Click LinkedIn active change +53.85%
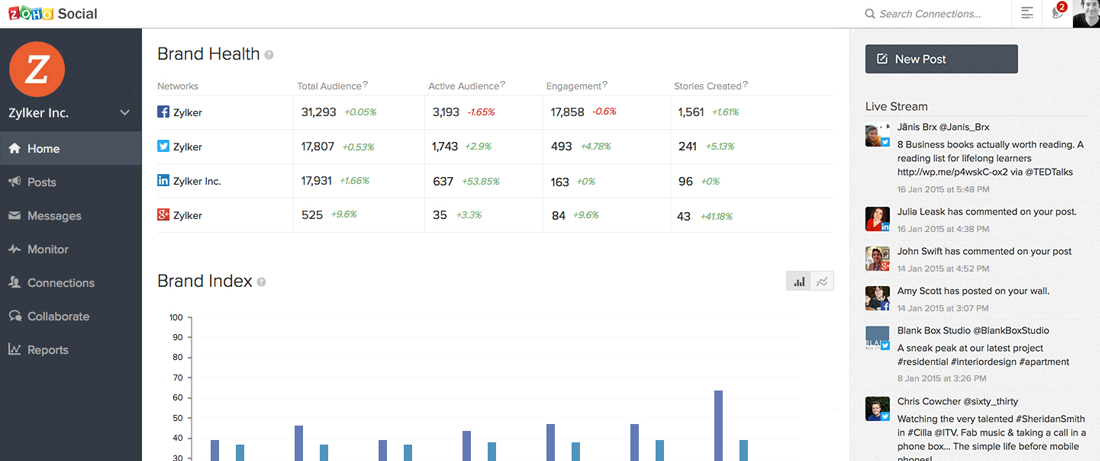1100x461 pixels. pyautogui.click(x=481, y=182)
